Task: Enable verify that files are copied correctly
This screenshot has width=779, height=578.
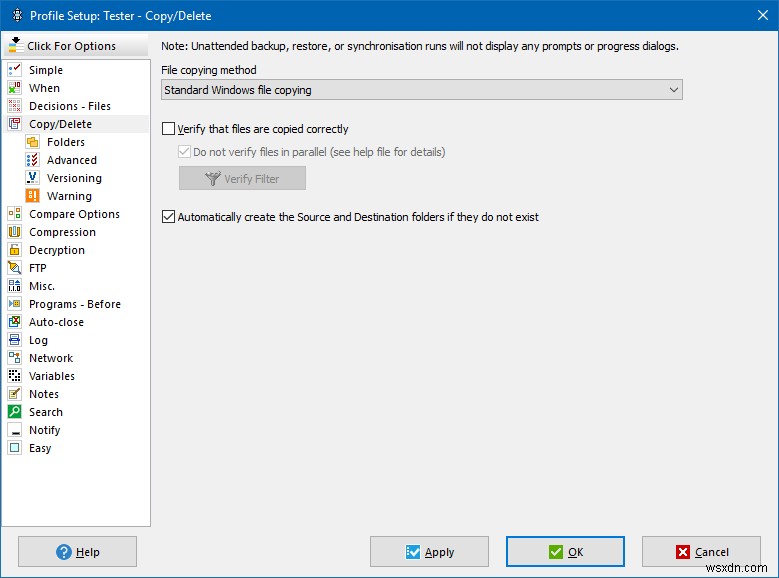Action: (168, 129)
